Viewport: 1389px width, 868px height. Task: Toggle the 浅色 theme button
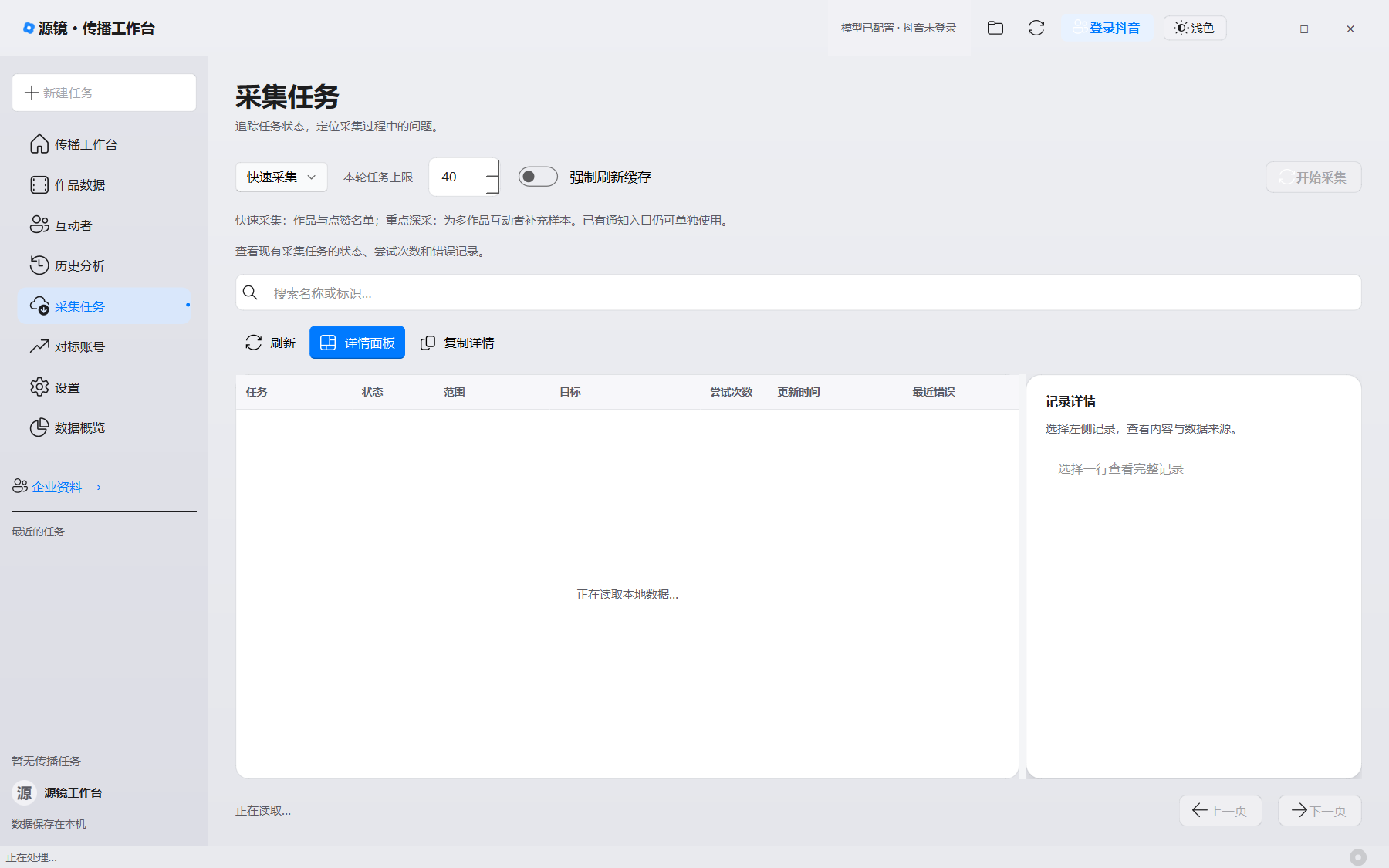(x=1195, y=28)
